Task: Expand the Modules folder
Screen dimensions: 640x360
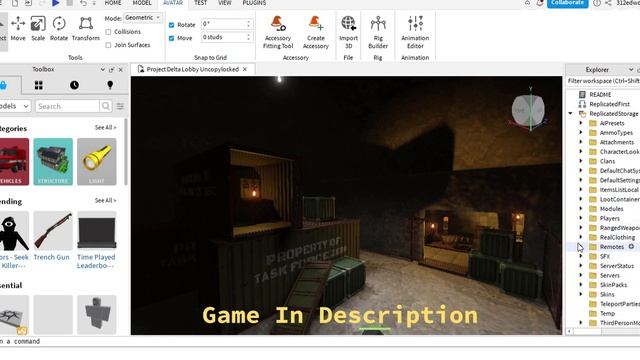Action: tap(581, 209)
